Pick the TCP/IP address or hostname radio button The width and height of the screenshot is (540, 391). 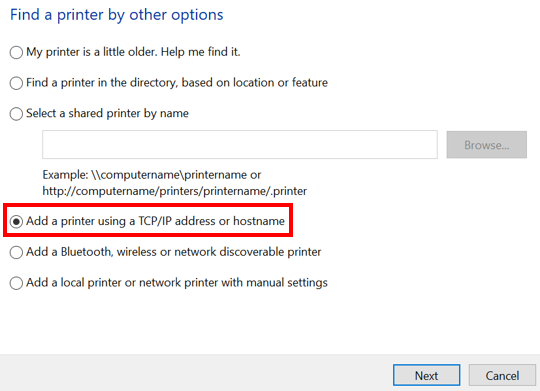tap(16, 222)
